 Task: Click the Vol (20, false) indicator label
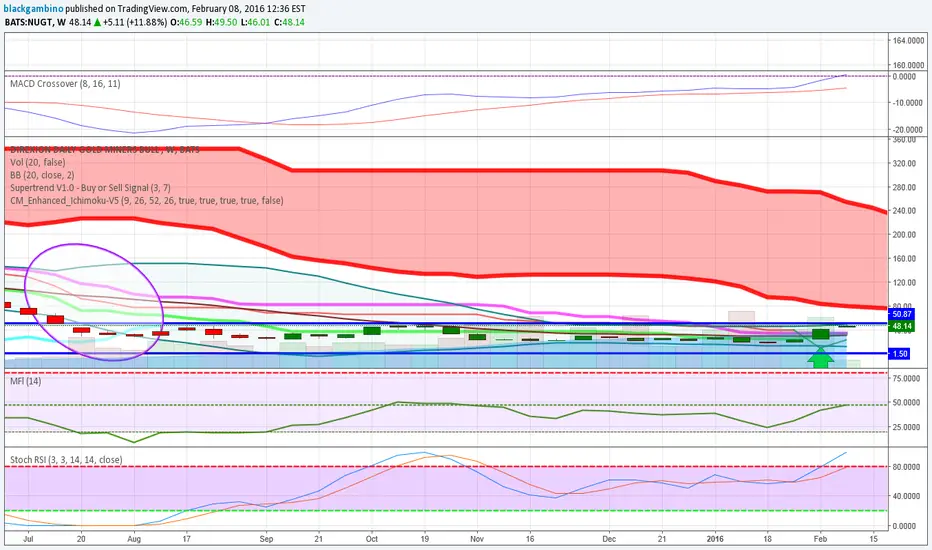click(x=37, y=162)
